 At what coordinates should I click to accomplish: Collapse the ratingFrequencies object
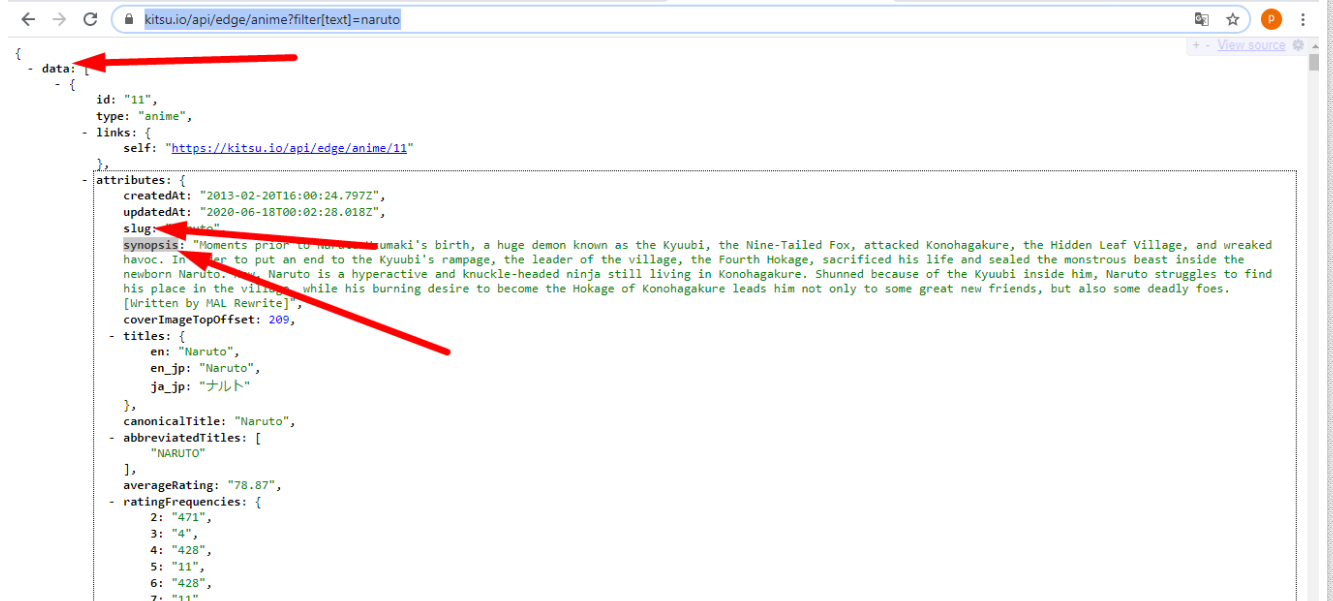(112, 502)
